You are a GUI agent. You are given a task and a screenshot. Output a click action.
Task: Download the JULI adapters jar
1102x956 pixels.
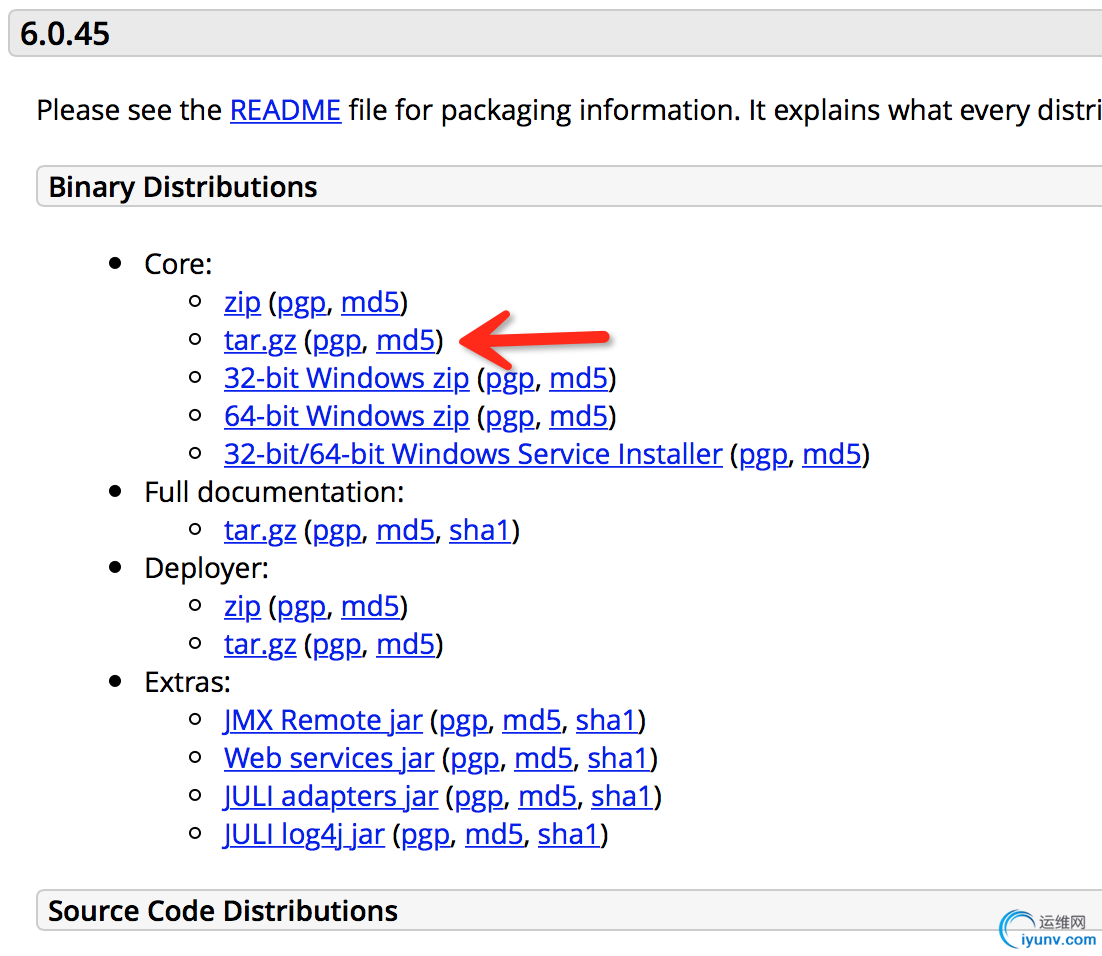331,797
